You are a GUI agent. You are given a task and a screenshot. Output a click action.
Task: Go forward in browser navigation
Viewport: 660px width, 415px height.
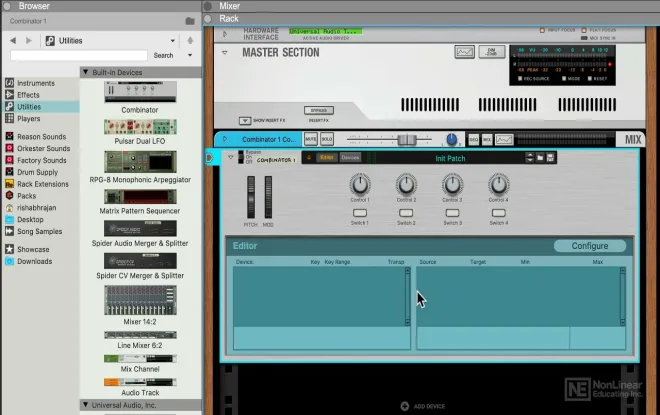29,41
